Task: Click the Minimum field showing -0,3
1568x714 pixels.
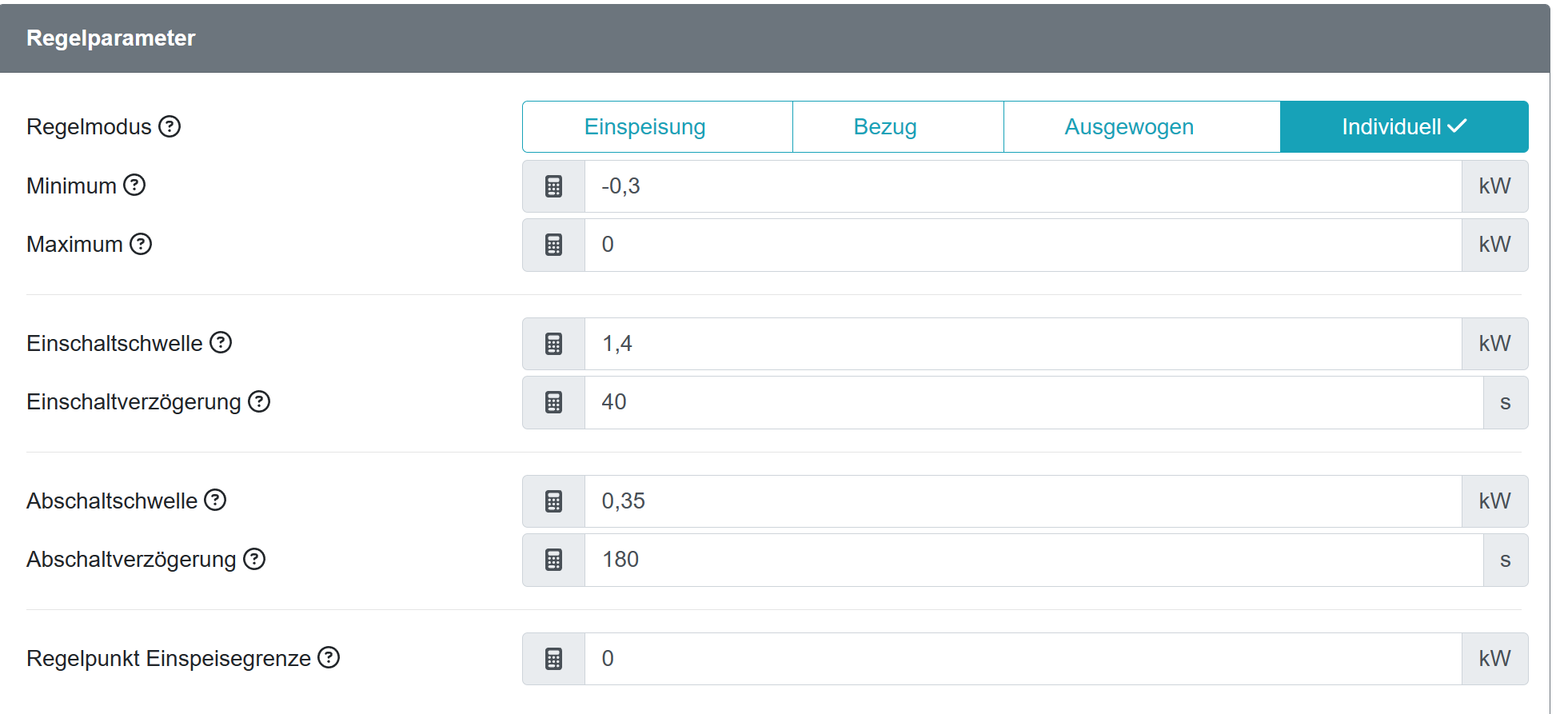Action: coord(1022,186)
